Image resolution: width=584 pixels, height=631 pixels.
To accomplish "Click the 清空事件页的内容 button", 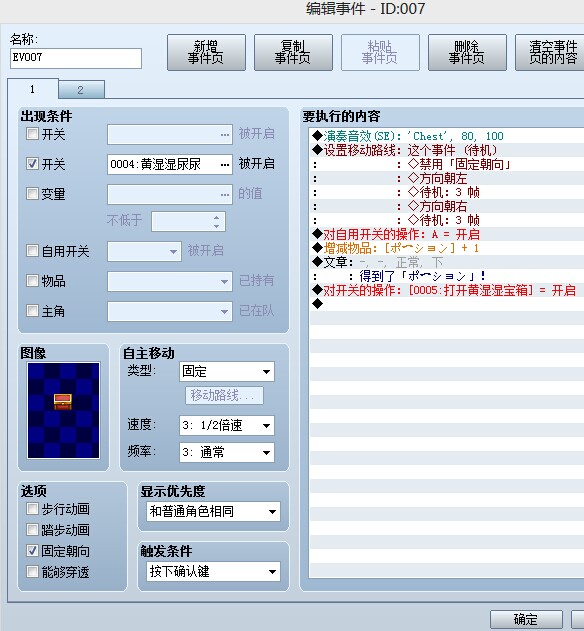I will click(551, 52).
